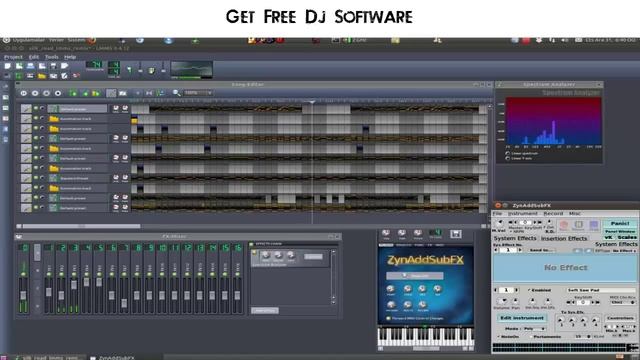The height and width of the screenshot is (360, 640).
Task: Toggle Linear spectrum option
Action: click(508, 153)
